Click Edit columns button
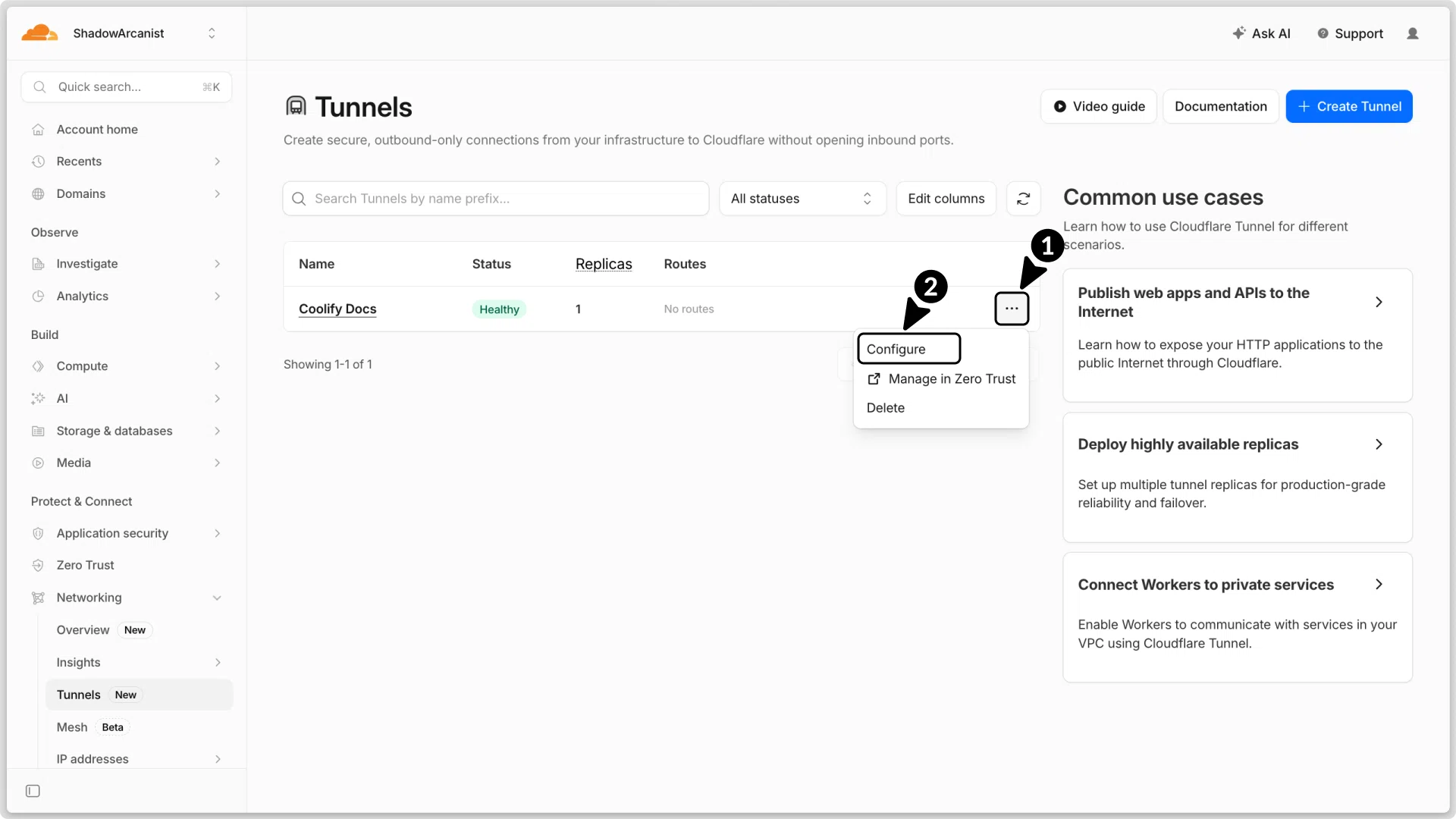The height and width of the screenshot is (819, 1456). 946,199
